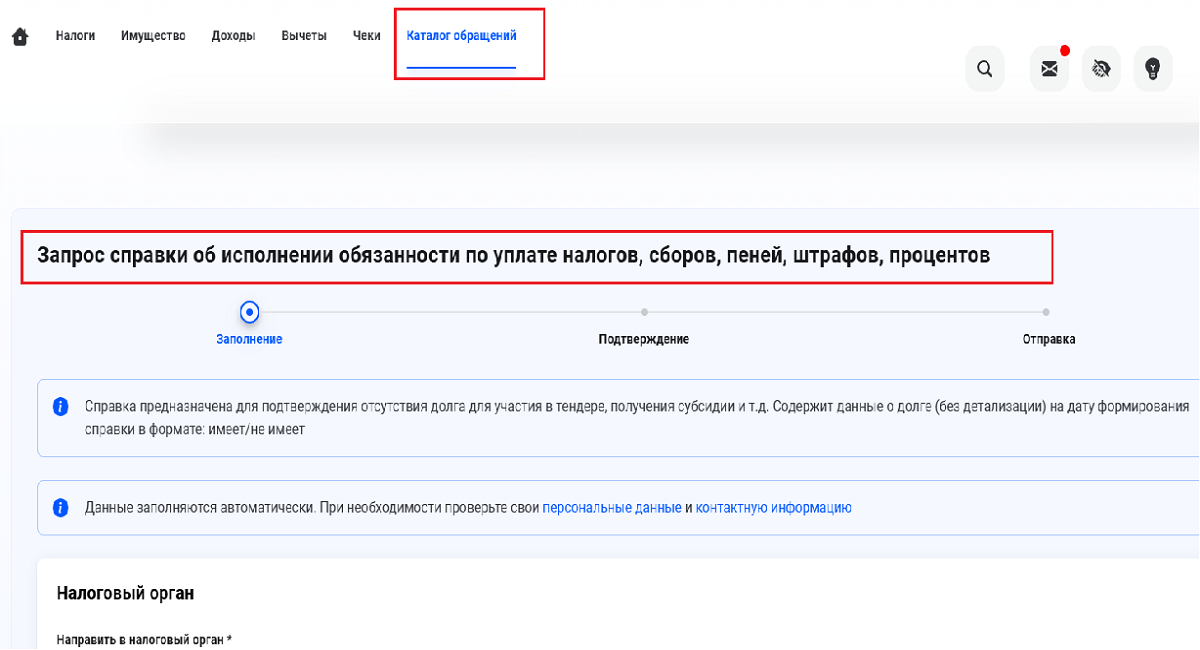Go to the Имущество section

153,36
